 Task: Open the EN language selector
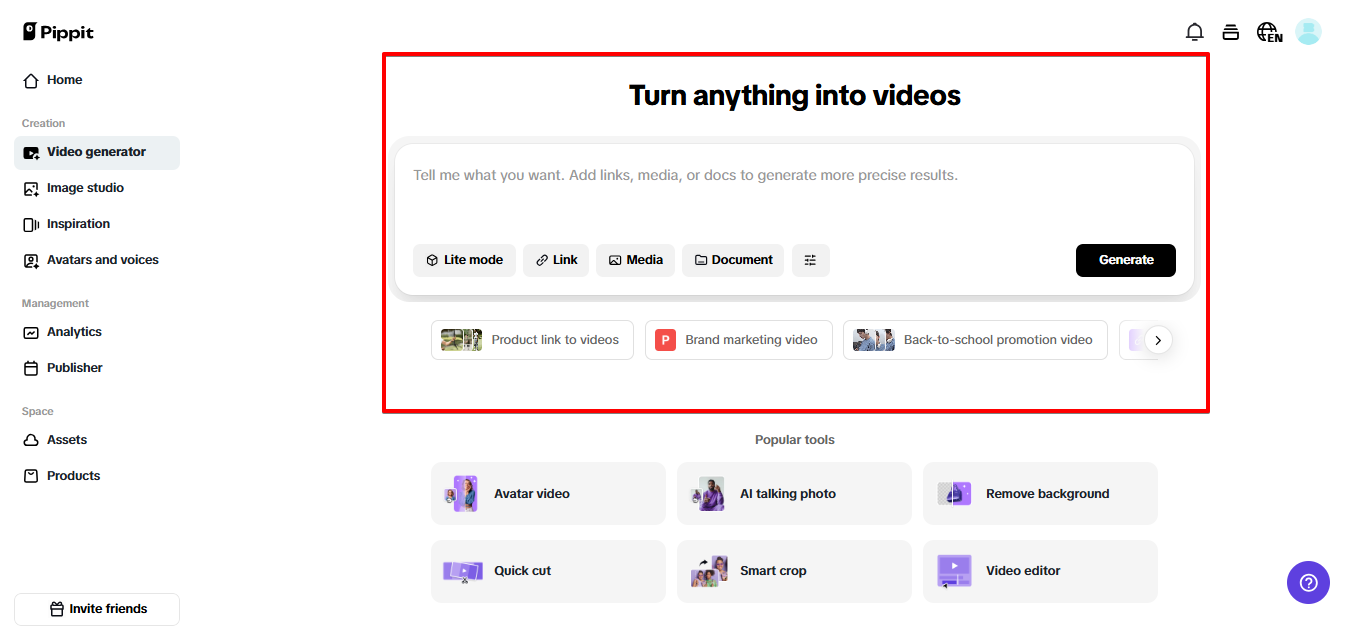tap(1268, 31)
